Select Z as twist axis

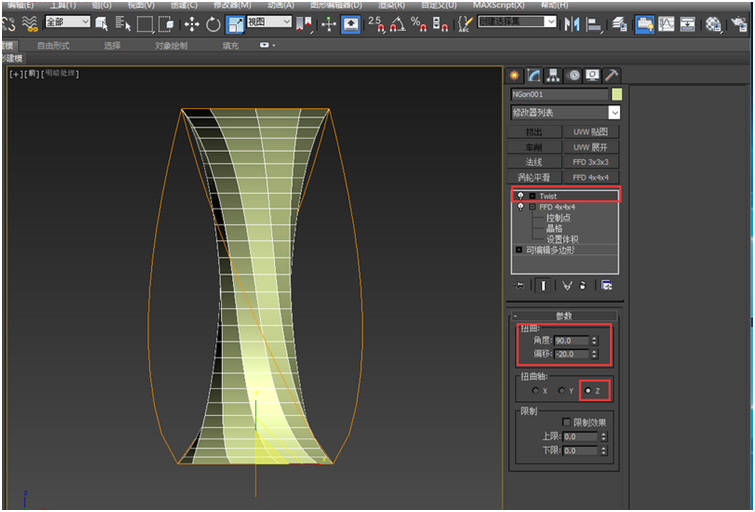pos(587,391)
